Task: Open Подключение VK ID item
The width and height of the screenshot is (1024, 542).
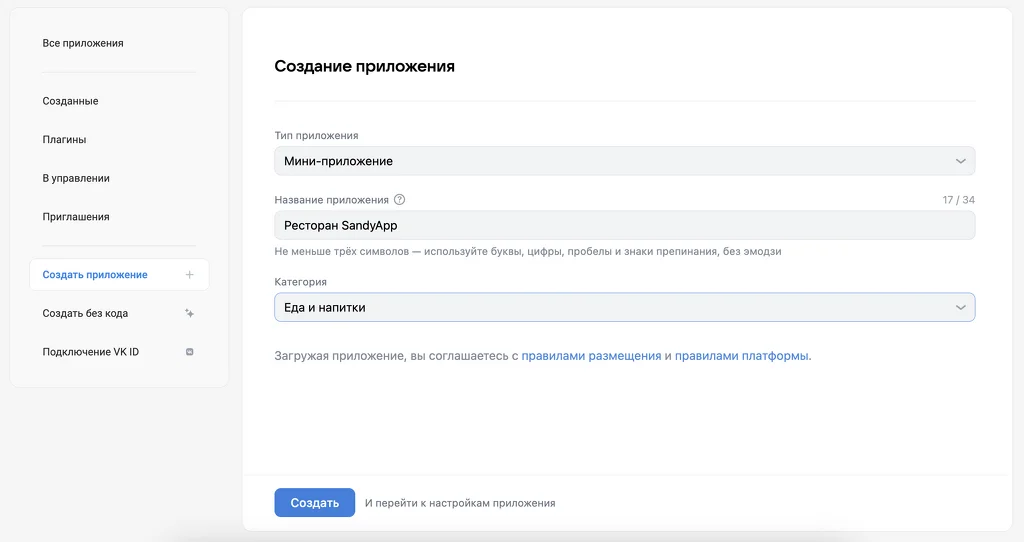Action: tap(120, 352)
